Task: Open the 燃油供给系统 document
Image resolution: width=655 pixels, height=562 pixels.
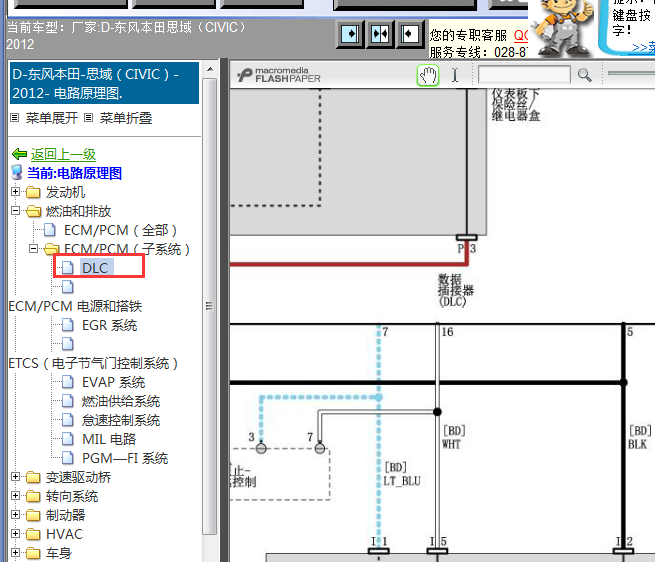Action: pyautogui.click(x=121, y=401)
